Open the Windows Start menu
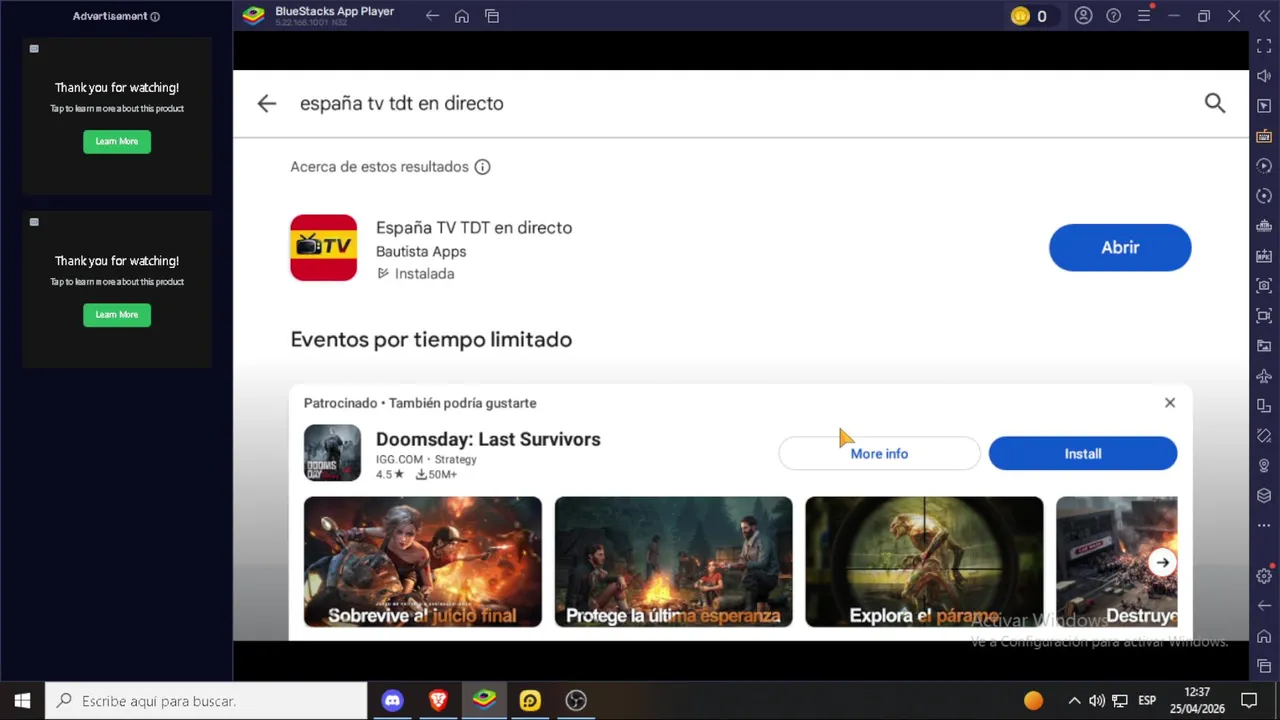Image resolution: width=1280 pixels, height=720 pixels. [x=22, y=701]
